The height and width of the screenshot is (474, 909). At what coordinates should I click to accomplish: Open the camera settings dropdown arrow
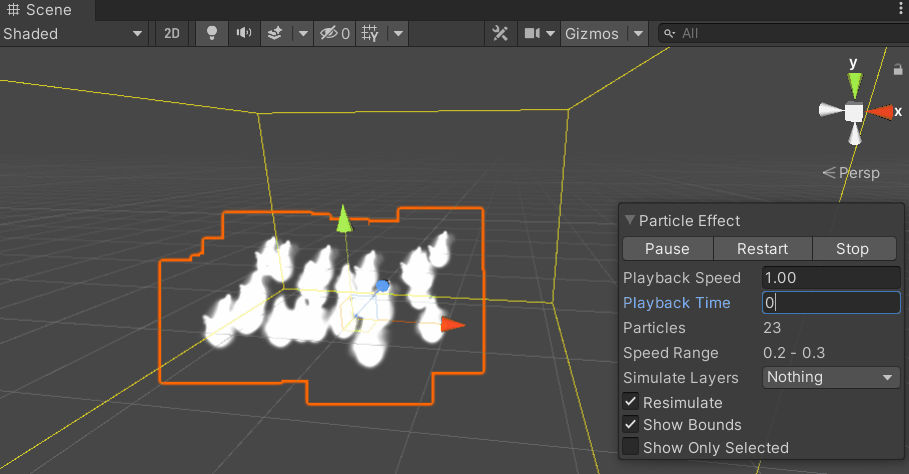coord(550,34)
